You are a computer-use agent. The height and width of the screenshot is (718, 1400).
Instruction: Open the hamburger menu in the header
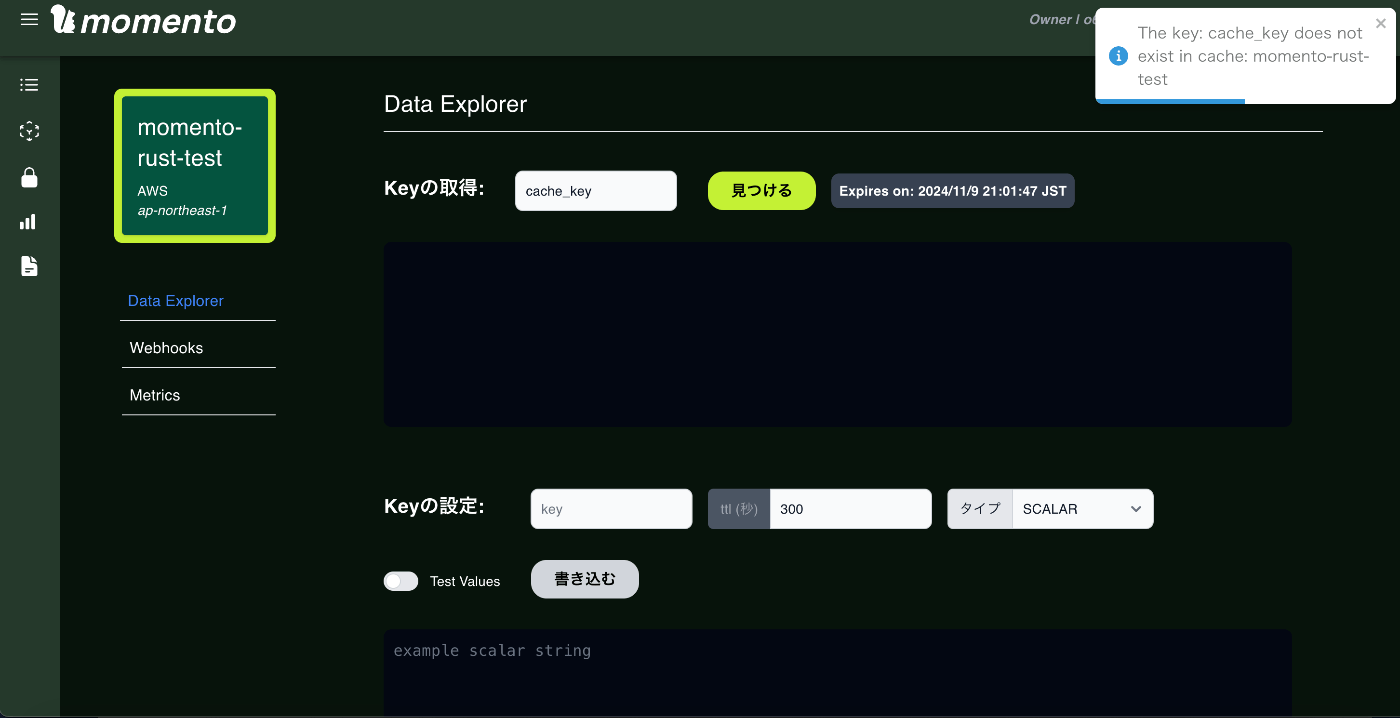click(29, 19)
